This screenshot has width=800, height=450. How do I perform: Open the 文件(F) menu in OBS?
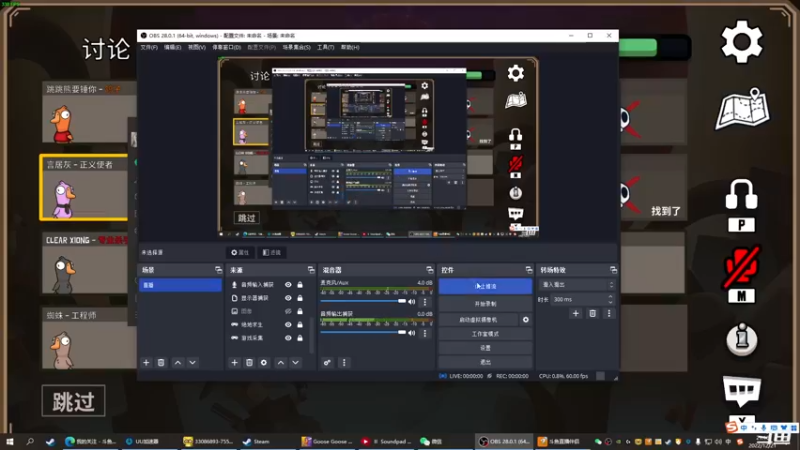click(149, 47)
